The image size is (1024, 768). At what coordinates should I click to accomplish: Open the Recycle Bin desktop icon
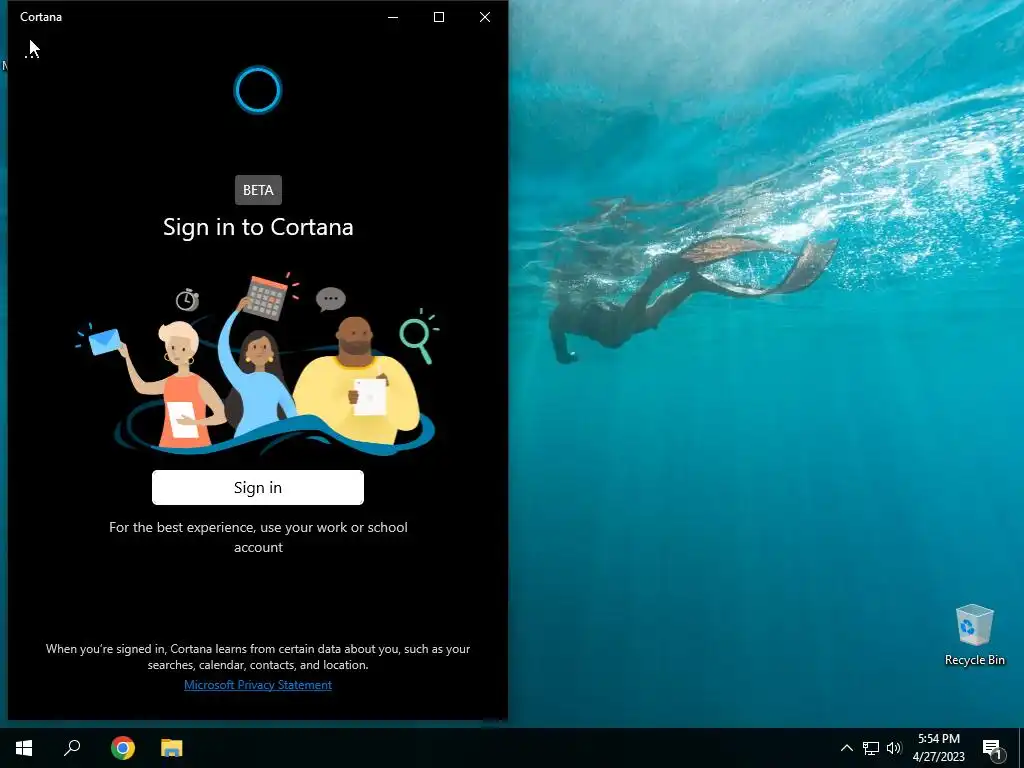(974, 635)
